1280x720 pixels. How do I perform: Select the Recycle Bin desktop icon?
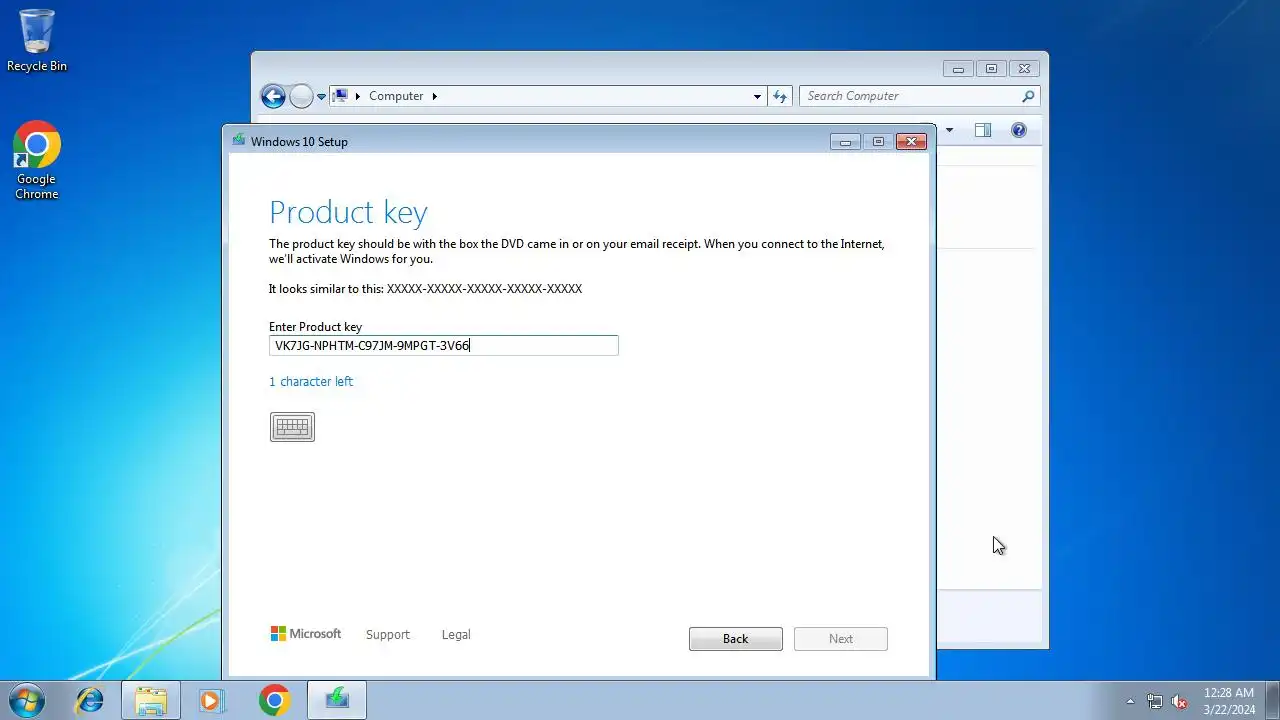37,40
